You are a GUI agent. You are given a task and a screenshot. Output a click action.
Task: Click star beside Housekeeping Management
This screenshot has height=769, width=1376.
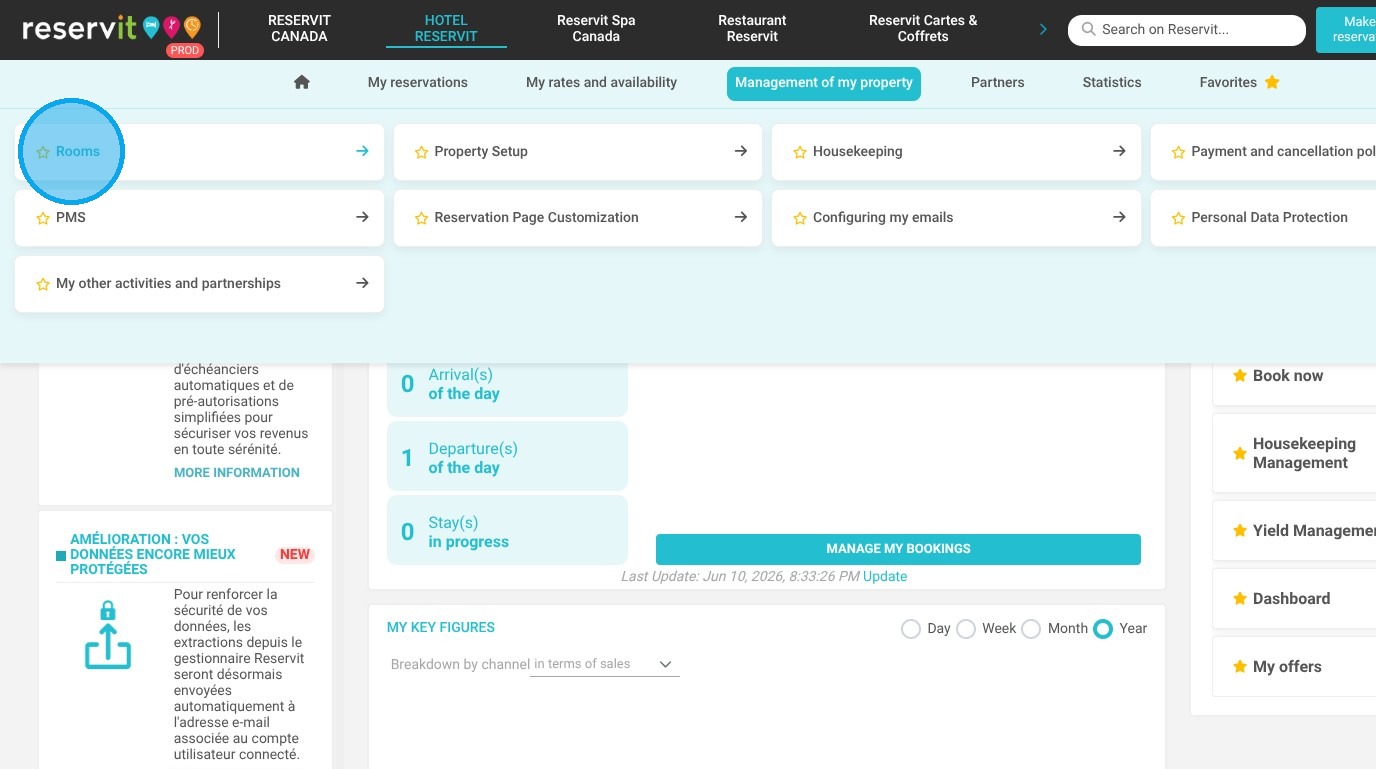(1240, 453)
